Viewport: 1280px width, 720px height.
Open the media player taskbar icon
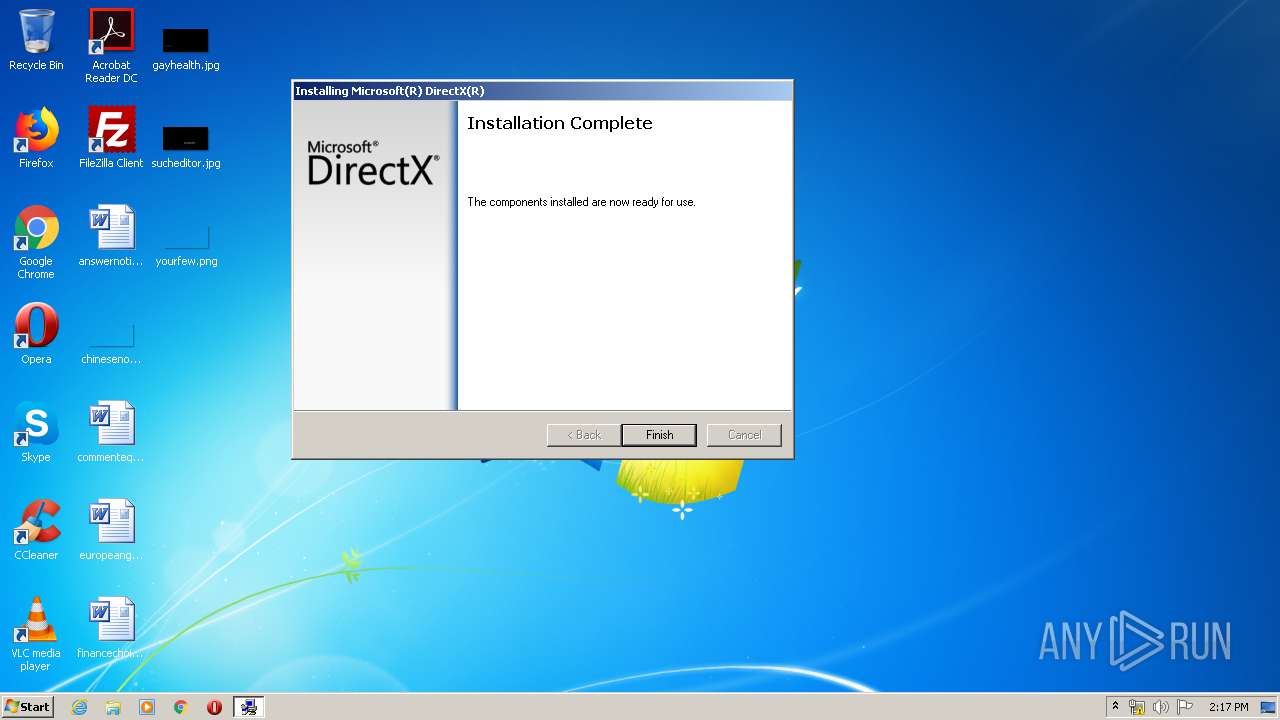tap(147, 707)
